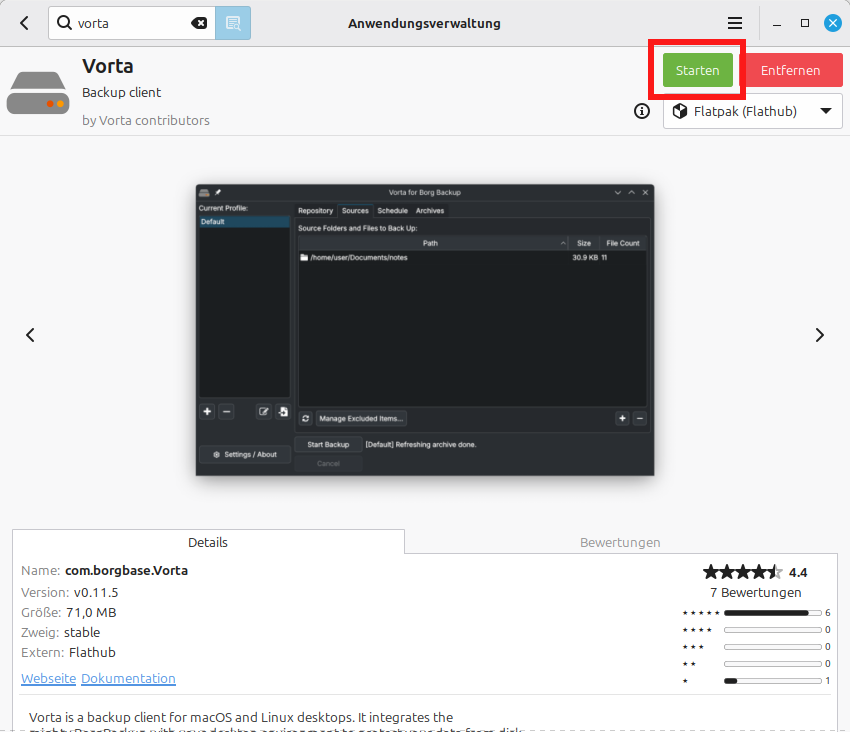Minimize the Anwendungsverwaltung window
Image resolution: width=850 pixels, height=732 pixels.
click(777, 23)
